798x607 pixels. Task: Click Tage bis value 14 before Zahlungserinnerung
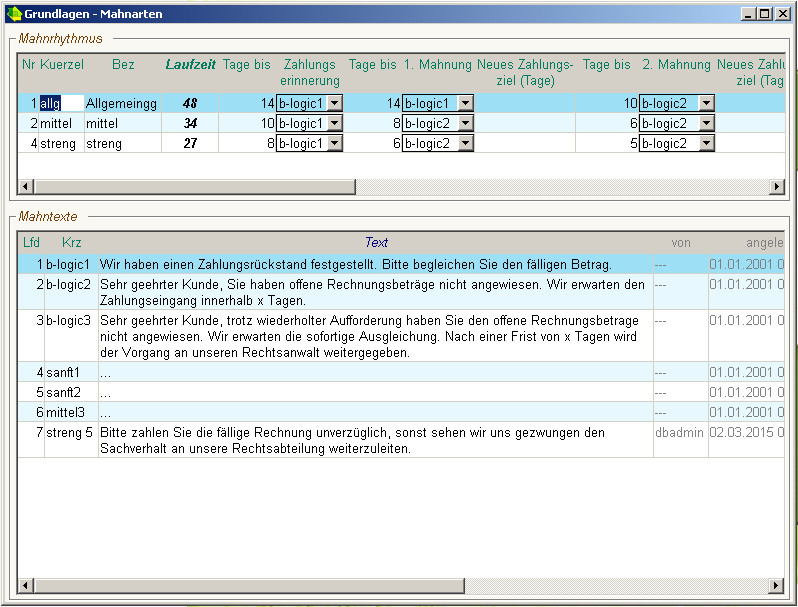247,103
